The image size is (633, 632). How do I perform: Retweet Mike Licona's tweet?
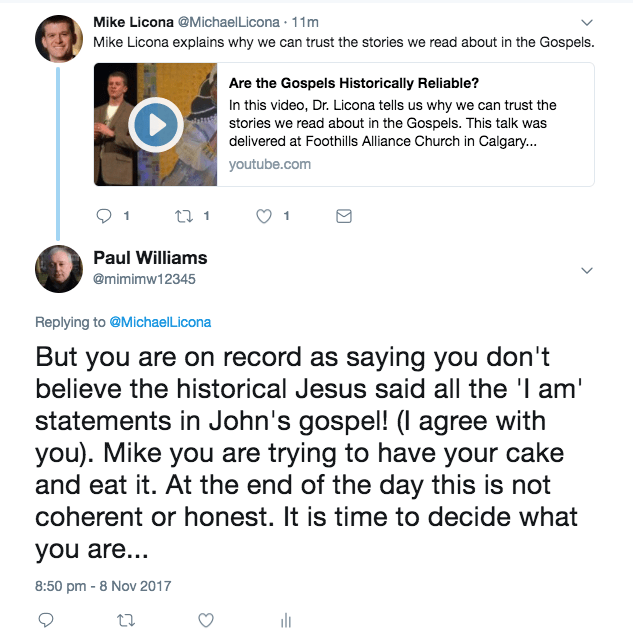pyautogui.click(x=184, y=215)
